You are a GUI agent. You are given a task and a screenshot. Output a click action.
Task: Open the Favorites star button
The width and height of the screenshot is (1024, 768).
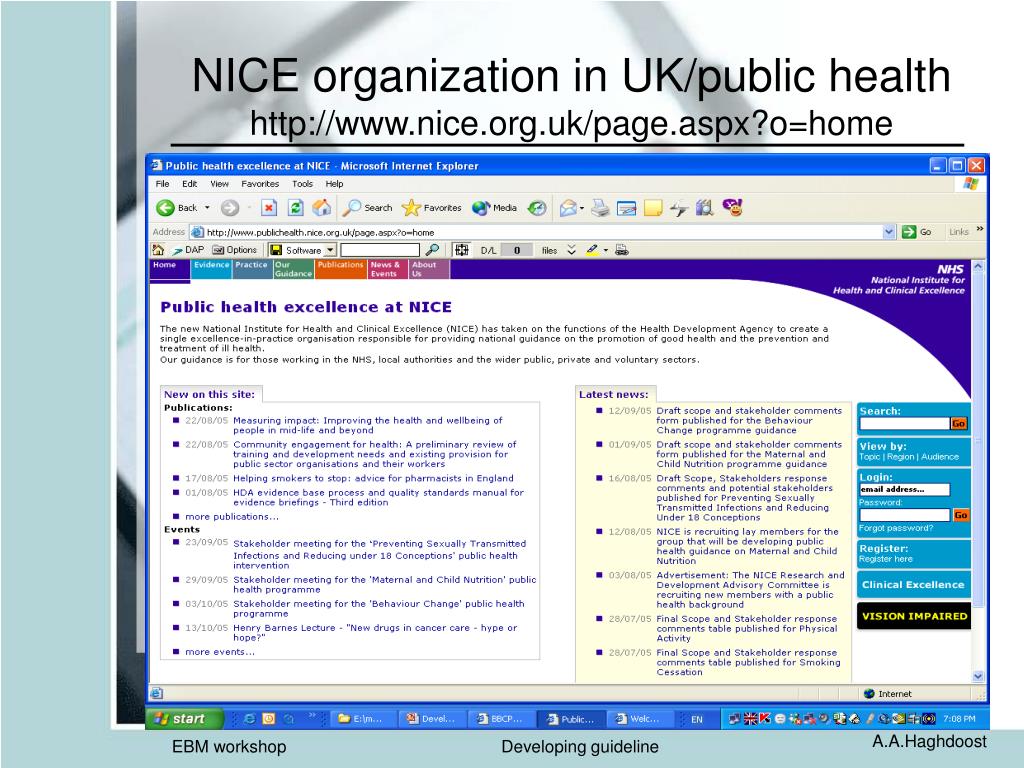click(432, 208)
